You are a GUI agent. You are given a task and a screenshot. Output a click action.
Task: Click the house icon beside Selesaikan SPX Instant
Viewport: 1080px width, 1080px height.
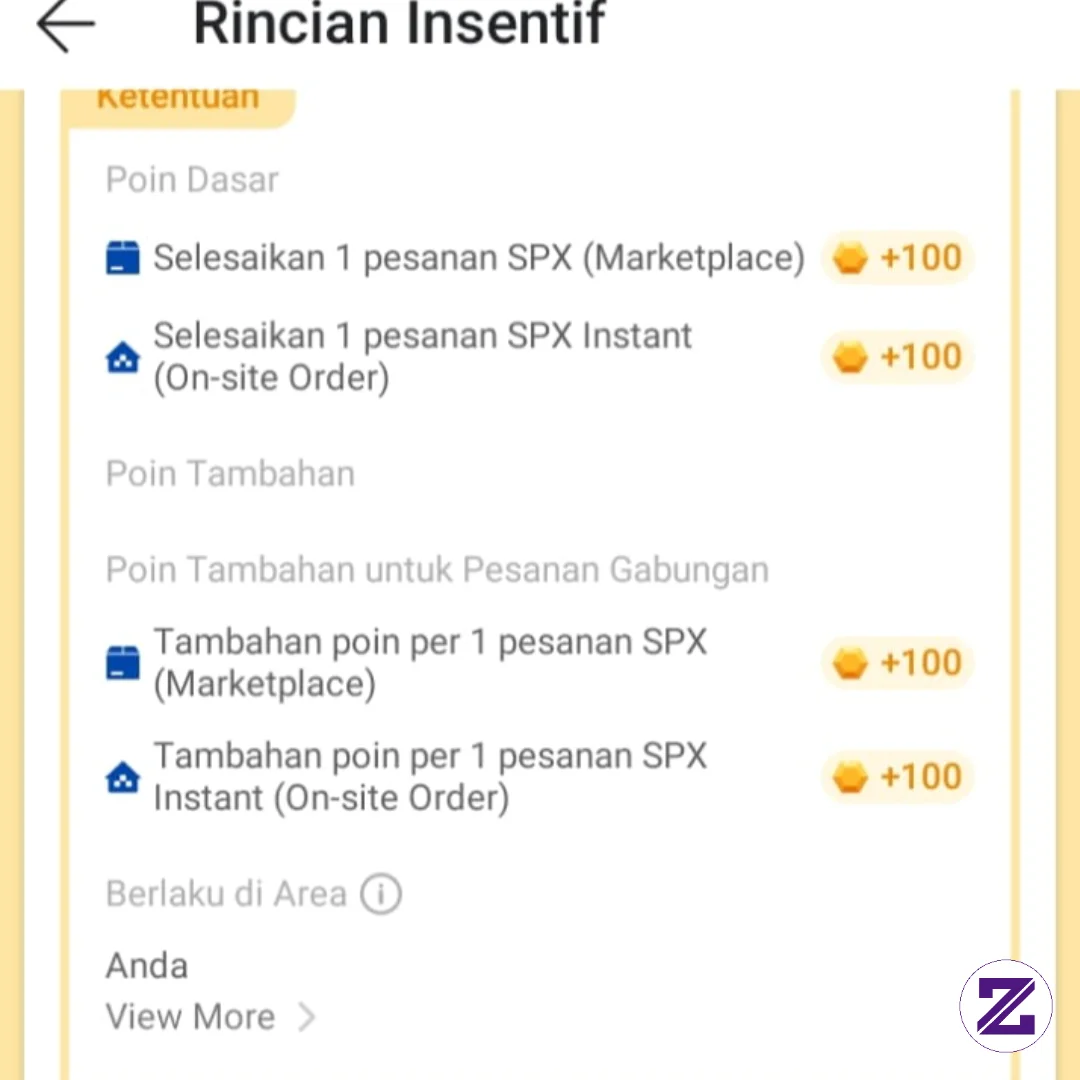pyautogui.click(x=123, y=357)
